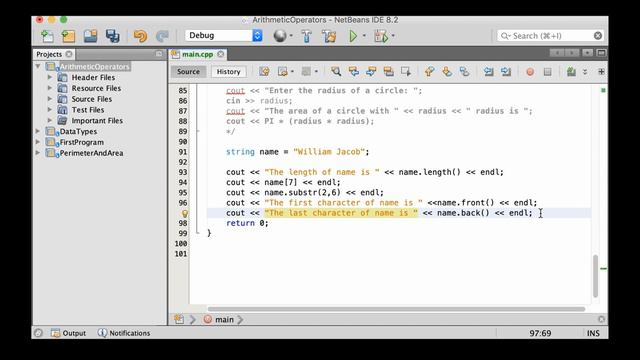Image resolution: width=640 pixels, height=360 pixels.
Task: Click the Save All icon
Action: [112, 36]
